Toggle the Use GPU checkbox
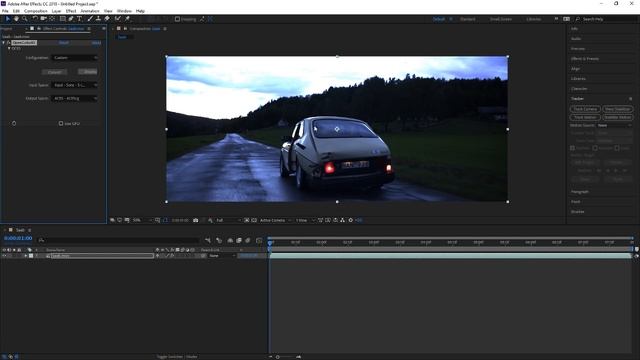 [61, 123]
